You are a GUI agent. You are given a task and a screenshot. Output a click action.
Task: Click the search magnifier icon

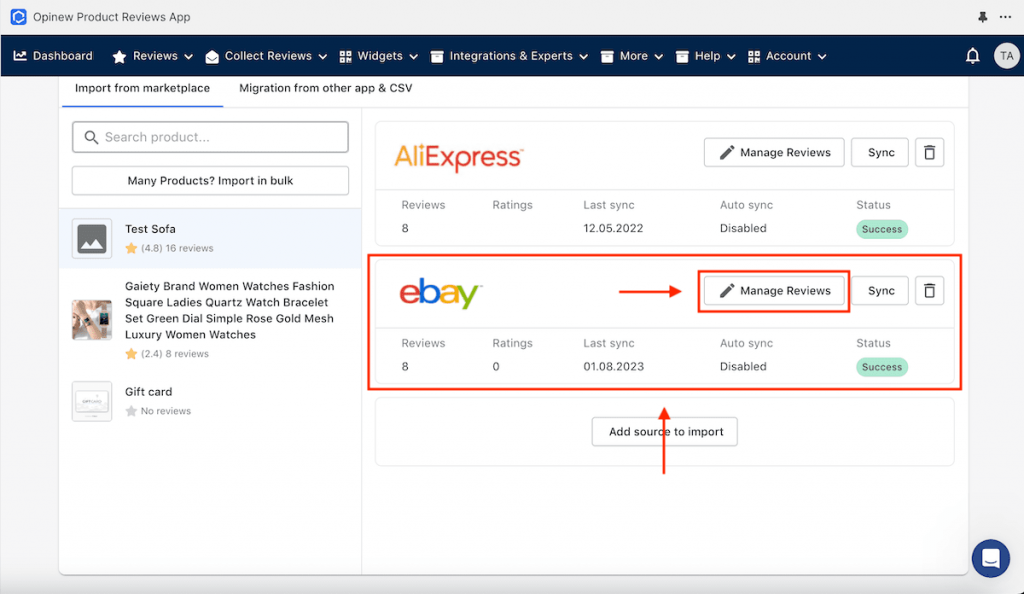pos(91,137)
